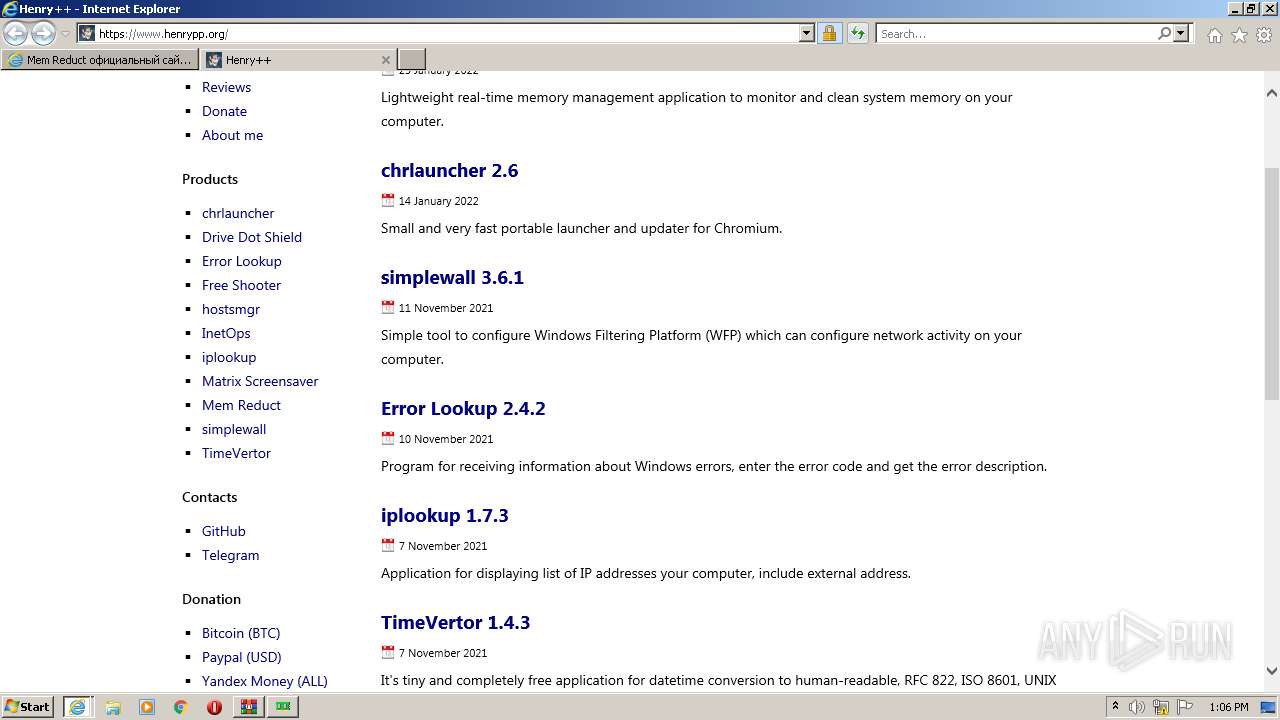Open the hostsmgr link
1280x720 pixels.
(x=231, y=309)
